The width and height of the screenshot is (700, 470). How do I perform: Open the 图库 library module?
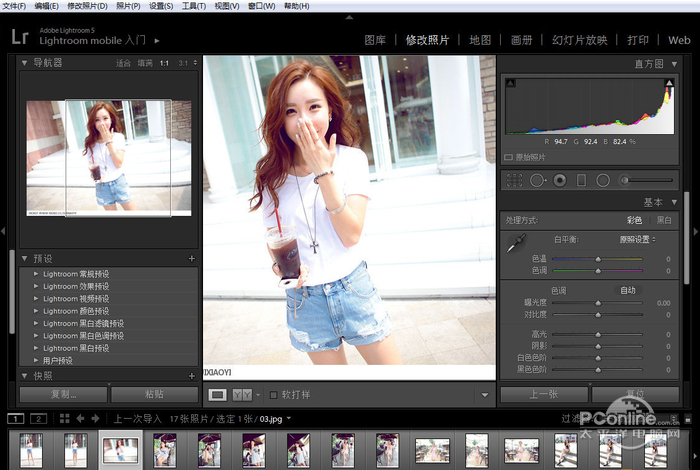(375, 41)
